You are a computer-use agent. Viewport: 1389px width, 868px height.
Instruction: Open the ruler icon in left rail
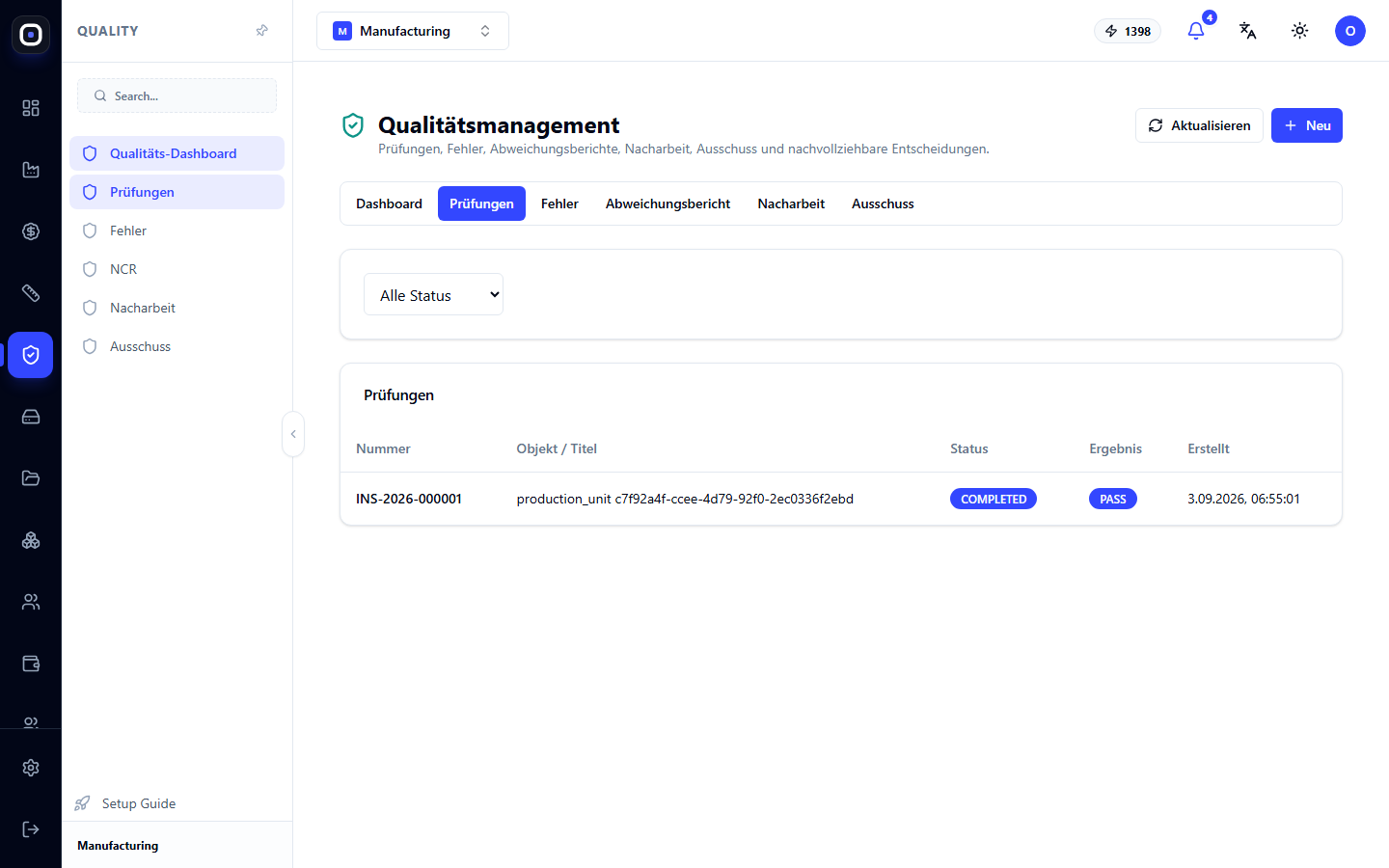pos(31,293)
